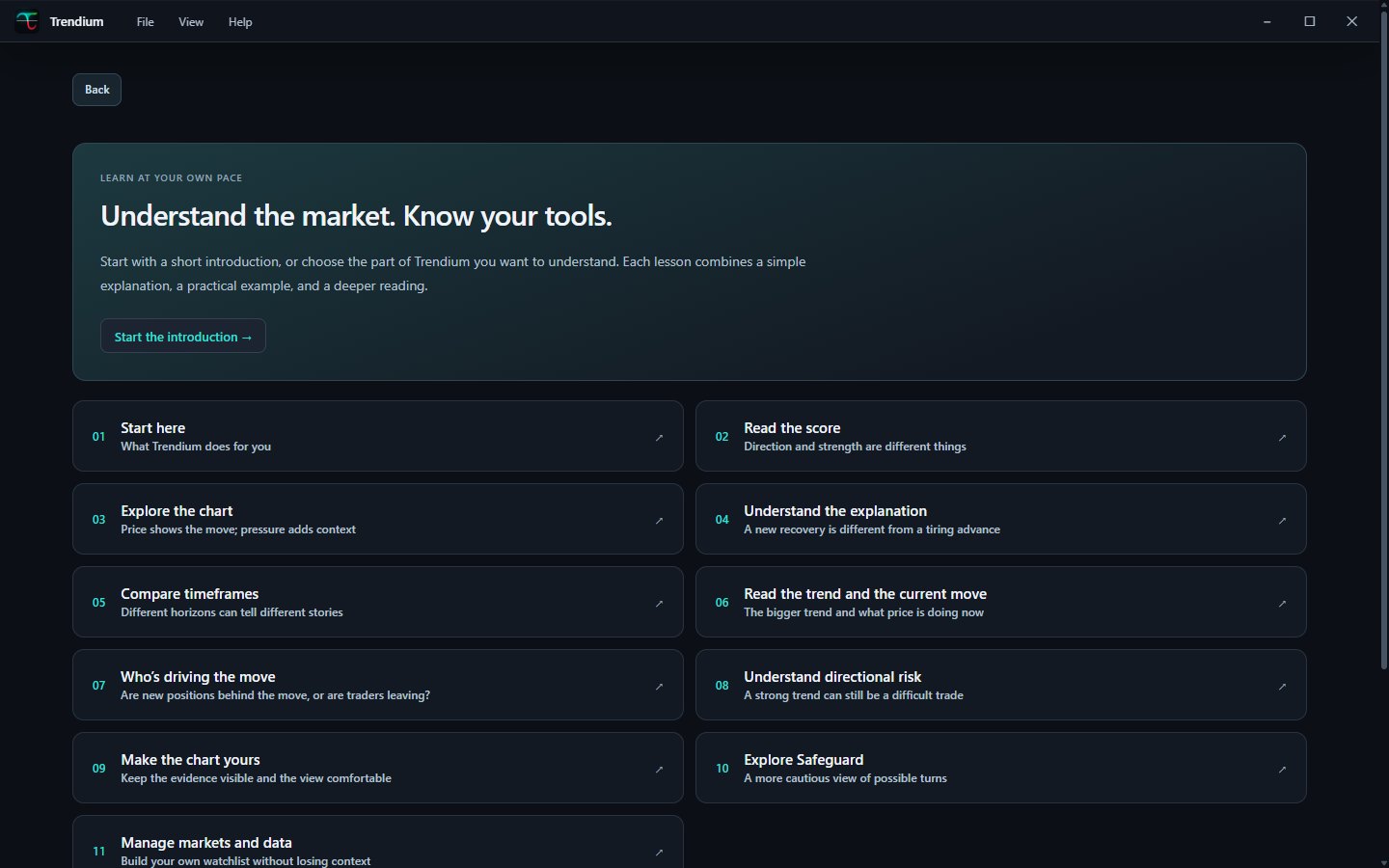This screenshot has height=868, width=1389.
Task: Click heading 'Understand the market. Know your tools.'
Action: pos(356,216)
